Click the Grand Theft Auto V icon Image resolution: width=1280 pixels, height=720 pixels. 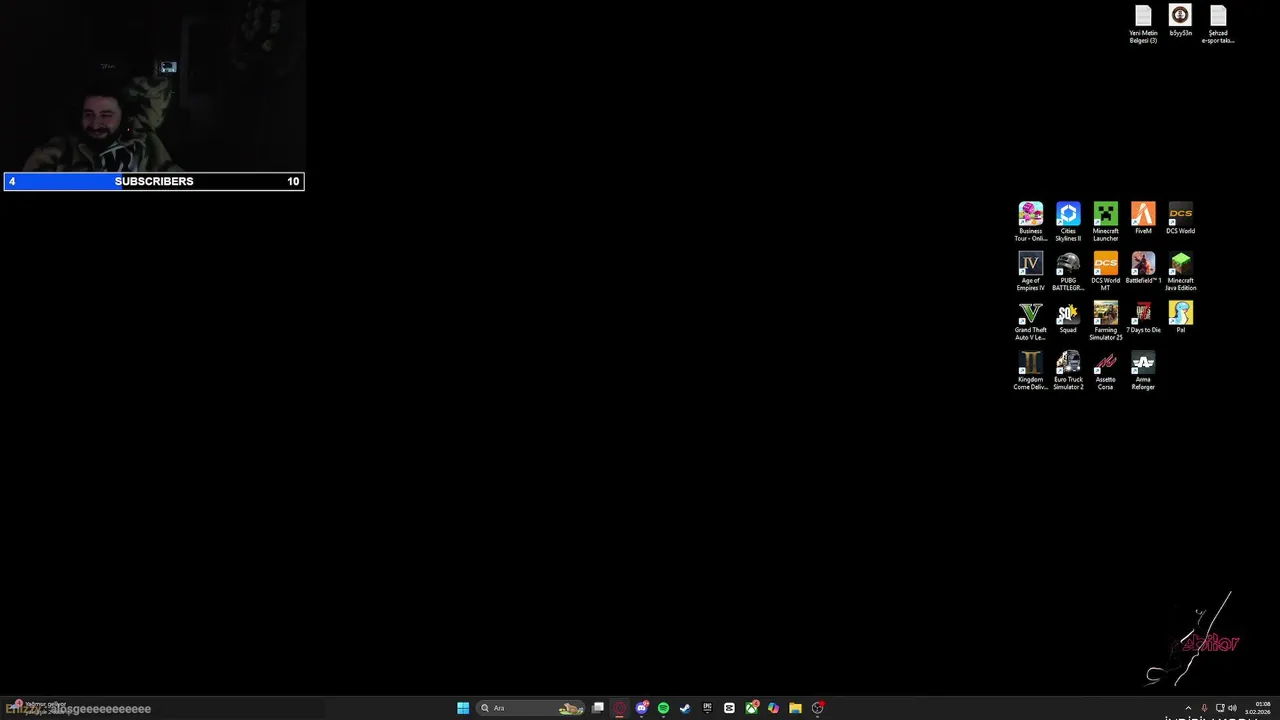coord(1030,321)
